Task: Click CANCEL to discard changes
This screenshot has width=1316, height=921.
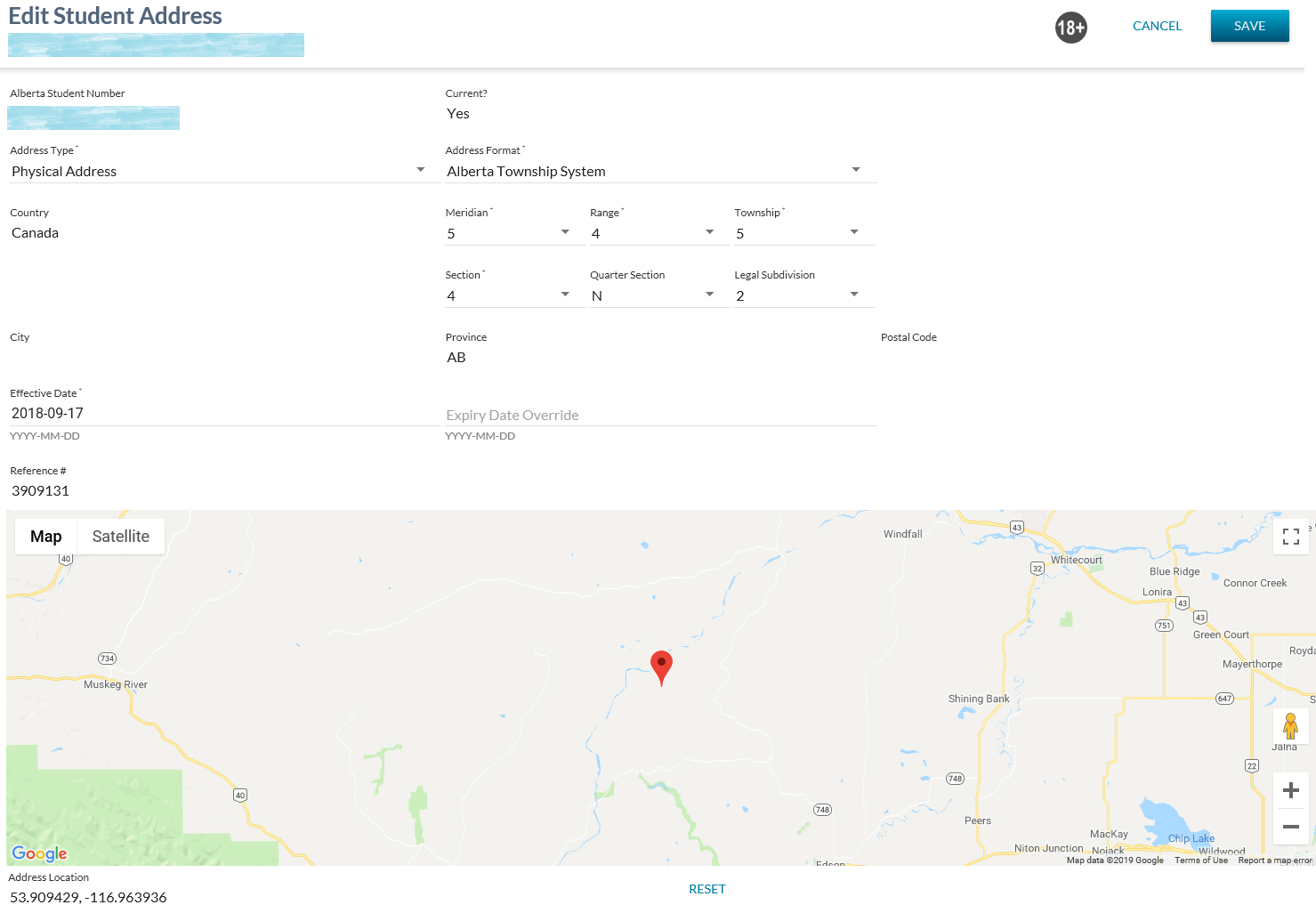Action: tap(1157, 26)
